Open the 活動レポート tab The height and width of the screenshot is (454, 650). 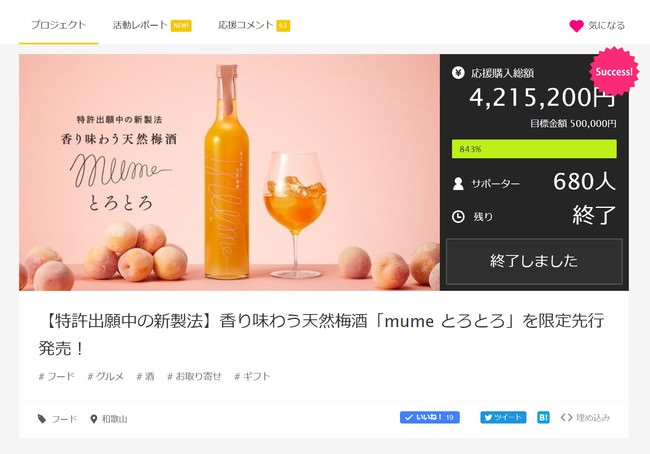pyautogui.click(x=140, y=25)
